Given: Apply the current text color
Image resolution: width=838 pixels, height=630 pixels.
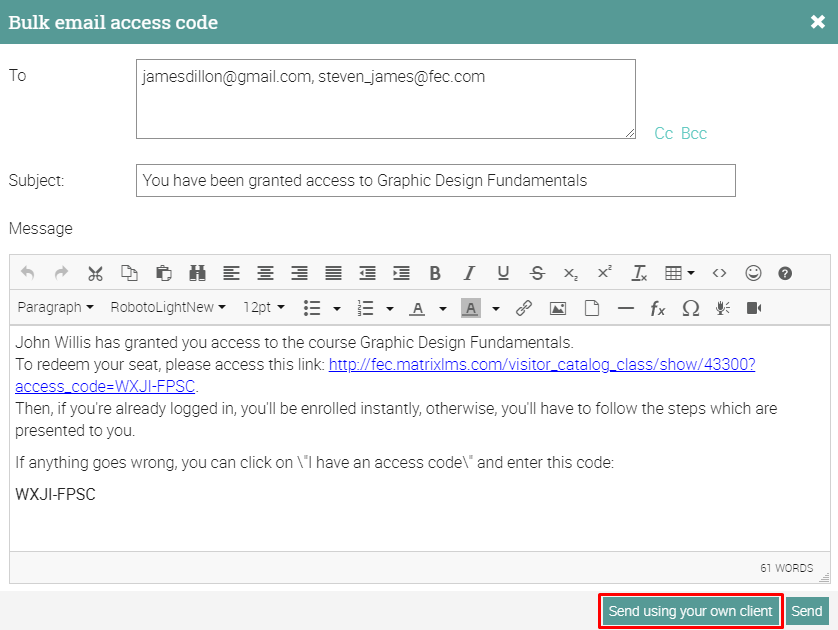Looking at the screenshot, I should (417, 308).
